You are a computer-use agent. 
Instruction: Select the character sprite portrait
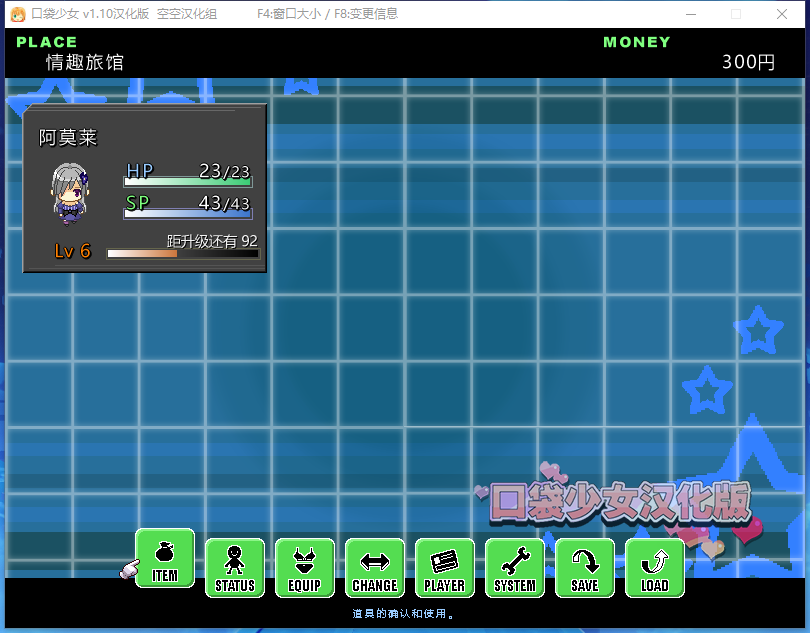pos(70,194)
